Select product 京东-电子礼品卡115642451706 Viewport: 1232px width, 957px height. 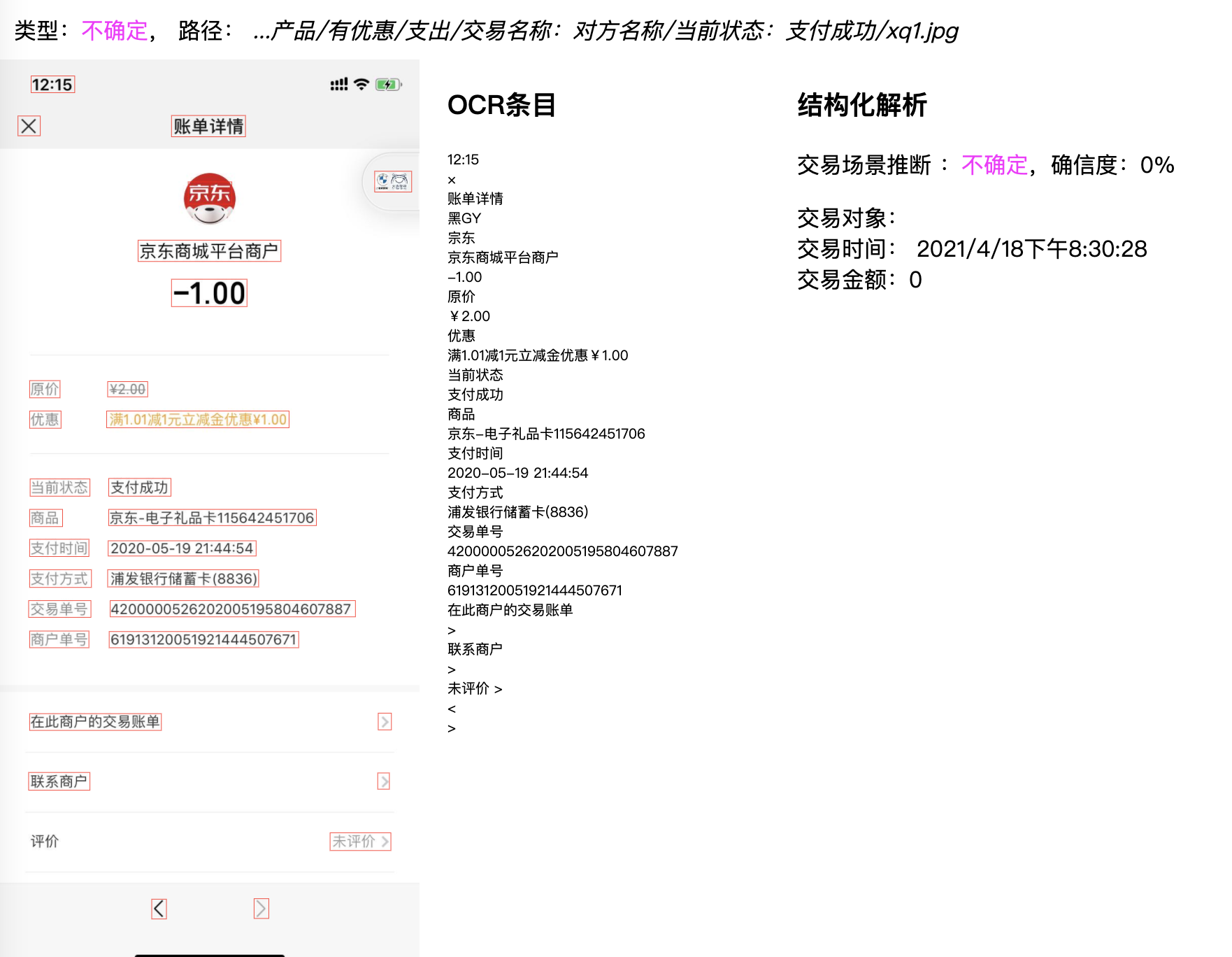pyautogui.click(x=212, y=518)
